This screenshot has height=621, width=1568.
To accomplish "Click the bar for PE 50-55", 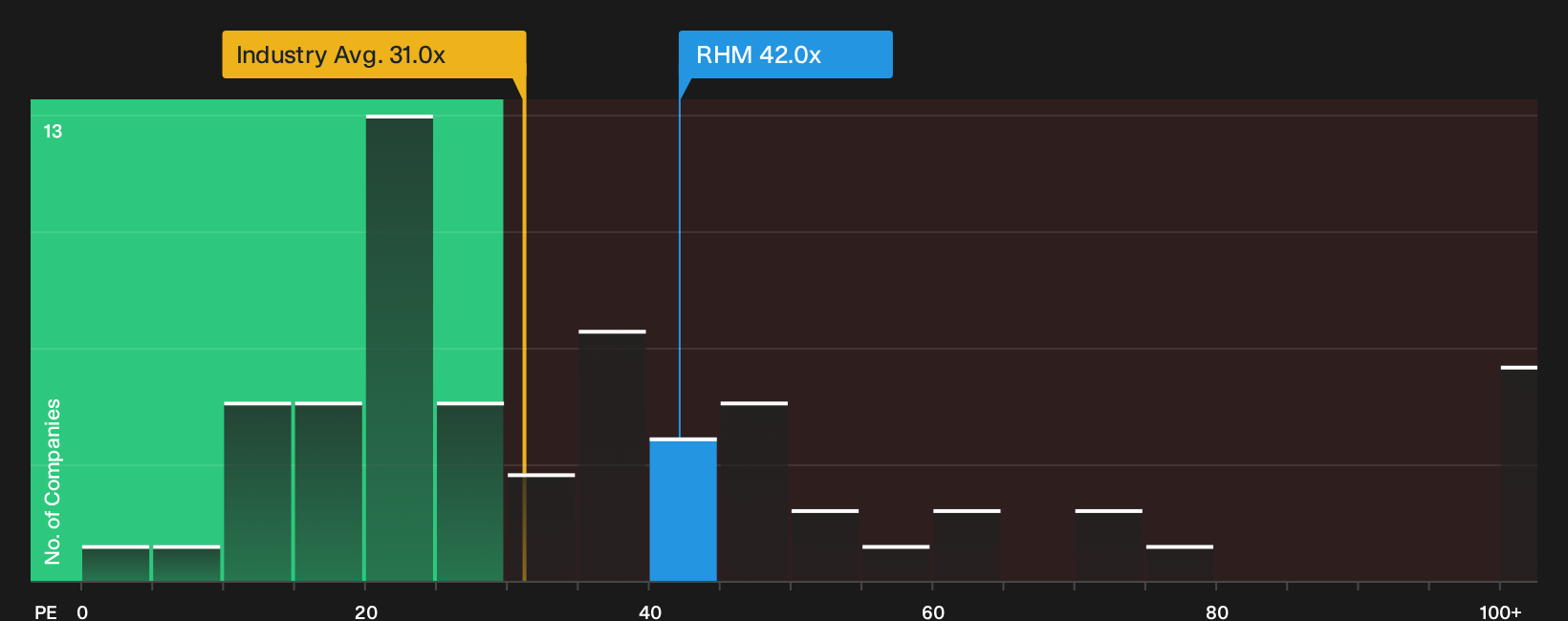I will coord(825,546).
